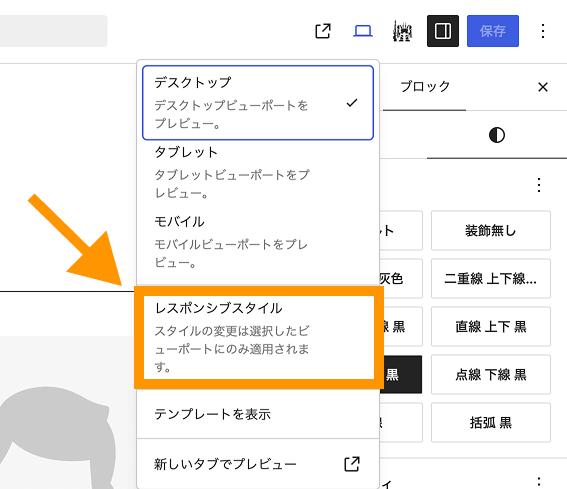Apply the 二重線 上下線 style
Viewport: 567px width, 489px height.
coord(491,278)
